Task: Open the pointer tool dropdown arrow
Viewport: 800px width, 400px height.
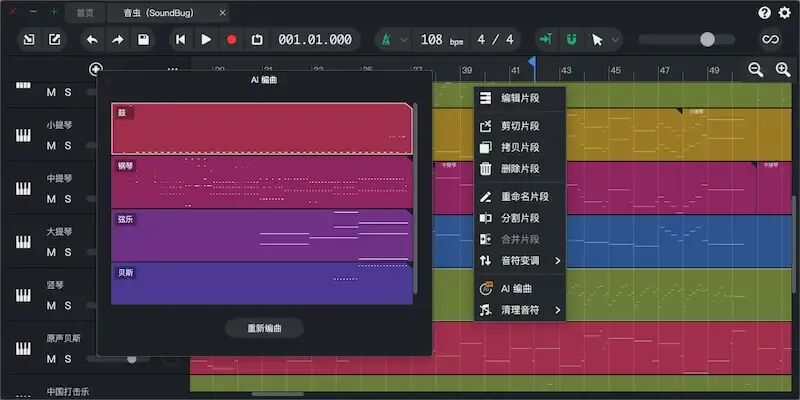Action: pyautogui.click(x=615, y=40)
